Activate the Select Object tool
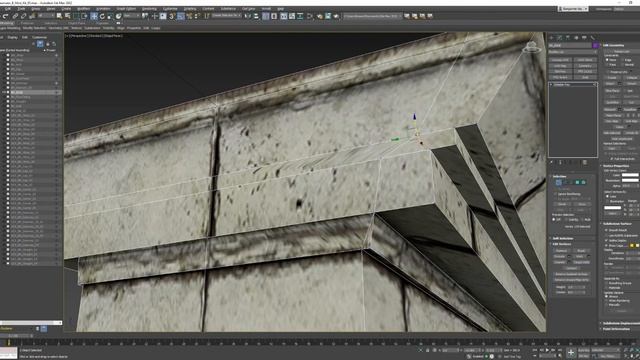This screenshot has height=360, width=640. (59, 16)
